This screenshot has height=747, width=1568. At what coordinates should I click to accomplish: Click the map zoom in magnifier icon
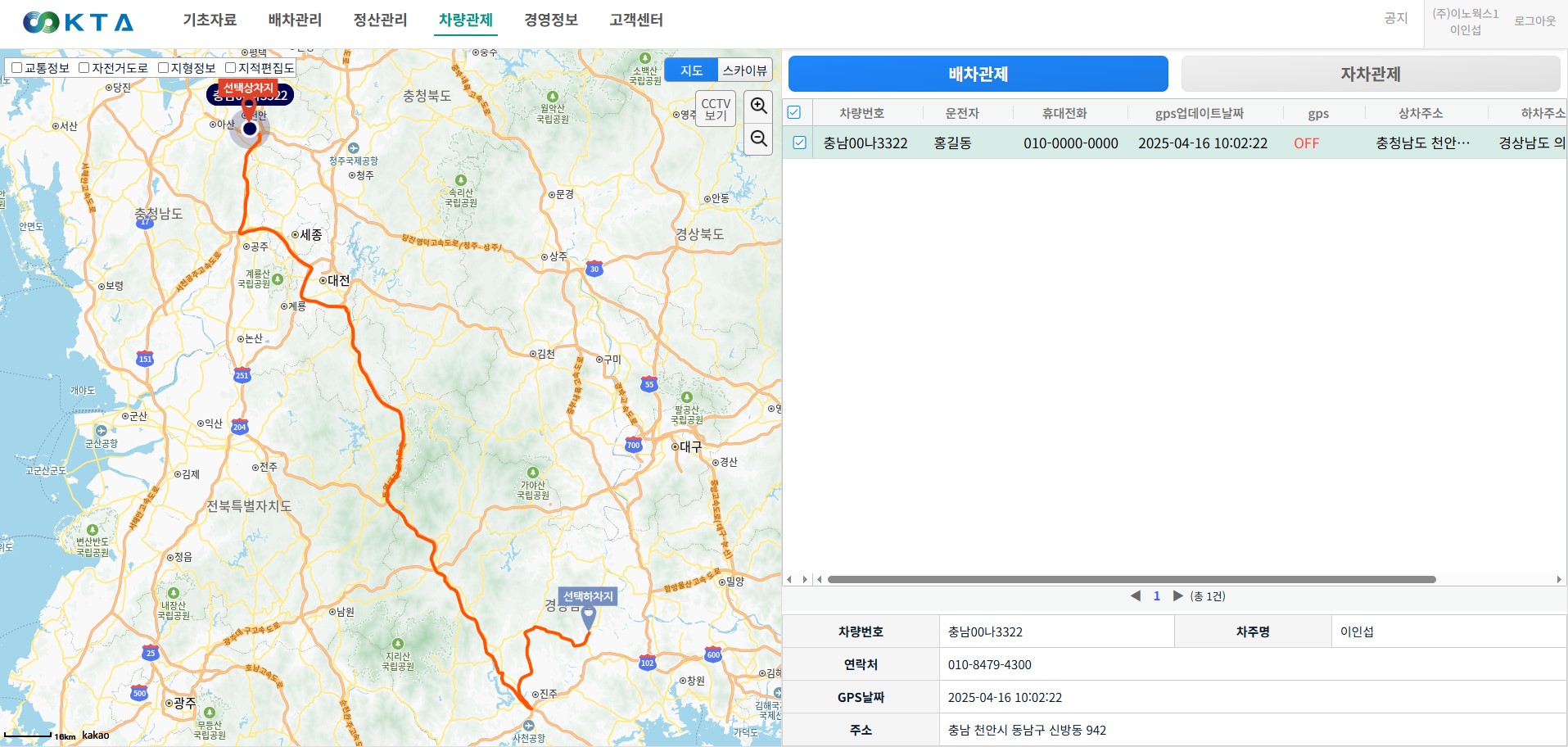758,106
